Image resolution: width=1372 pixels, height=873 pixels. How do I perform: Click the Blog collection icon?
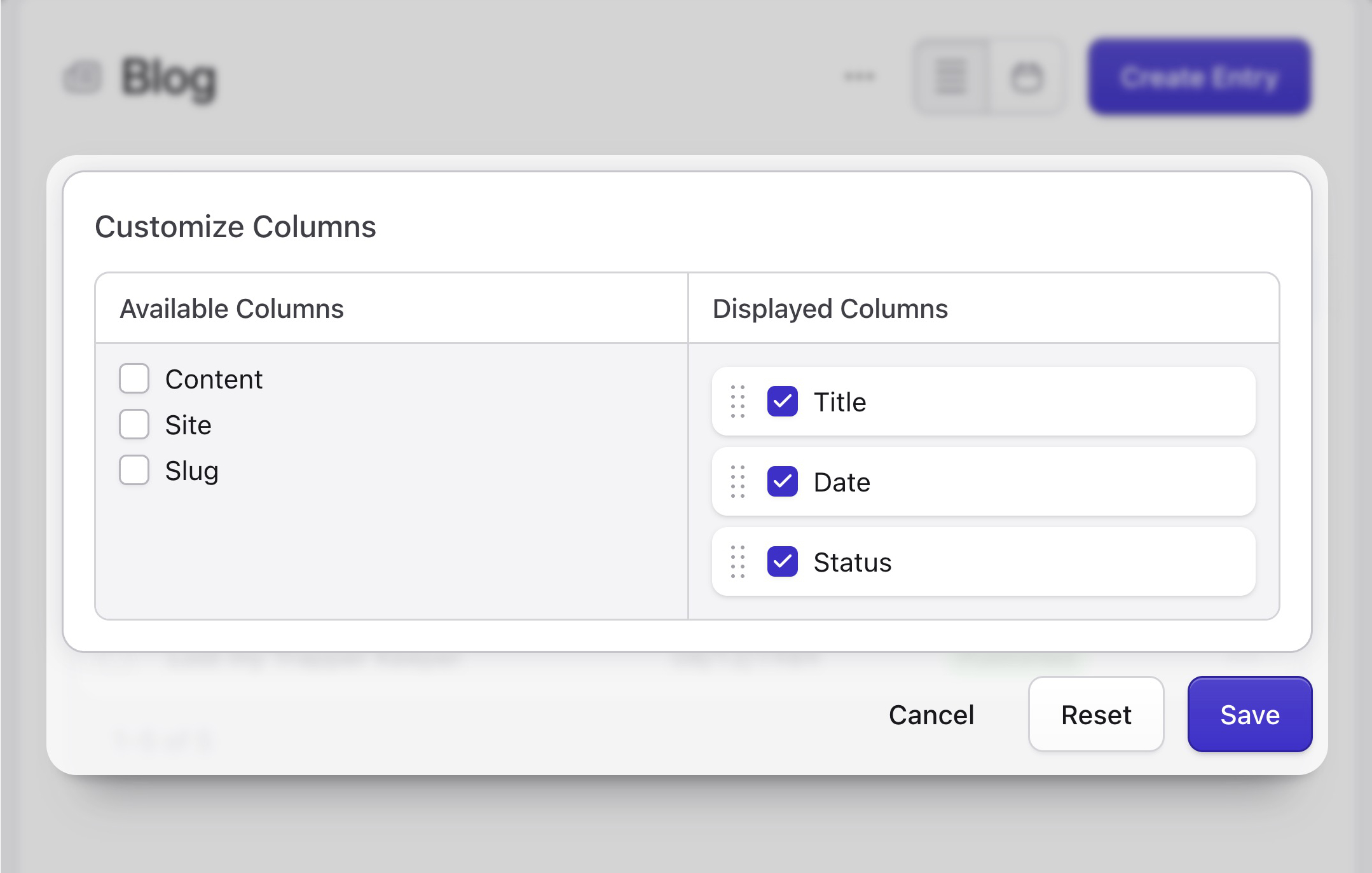coord(83,78)
